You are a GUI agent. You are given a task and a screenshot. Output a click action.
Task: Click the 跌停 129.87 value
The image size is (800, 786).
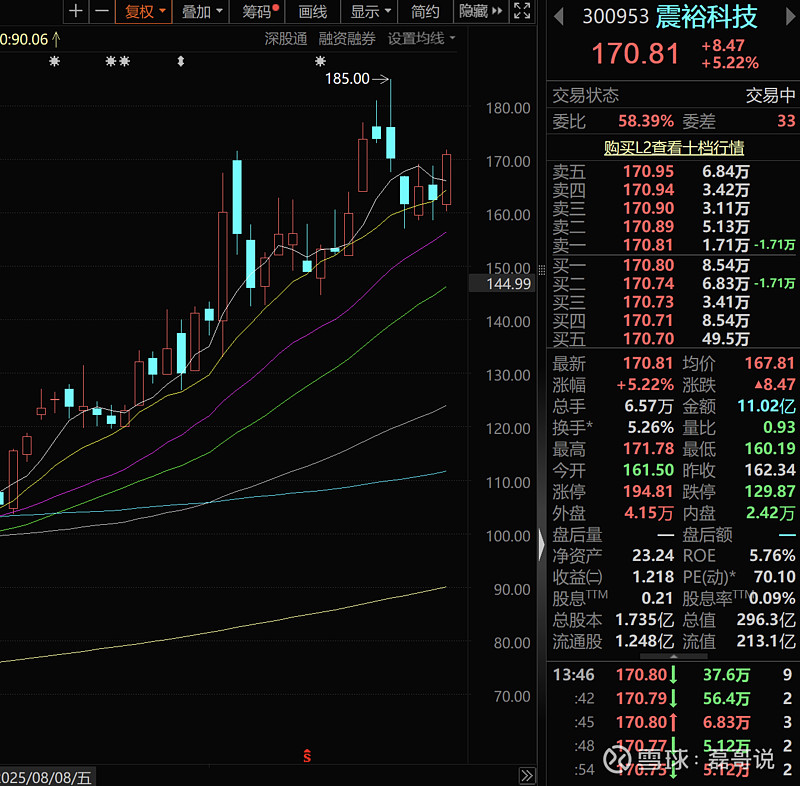click(x=770, y=492)
